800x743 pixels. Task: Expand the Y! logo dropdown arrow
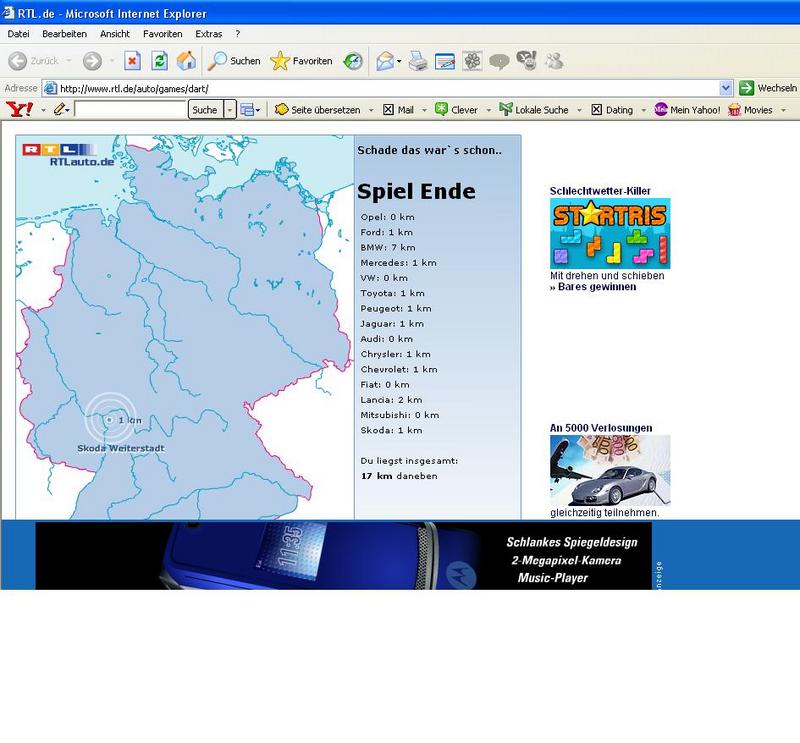tap(43, 110)
